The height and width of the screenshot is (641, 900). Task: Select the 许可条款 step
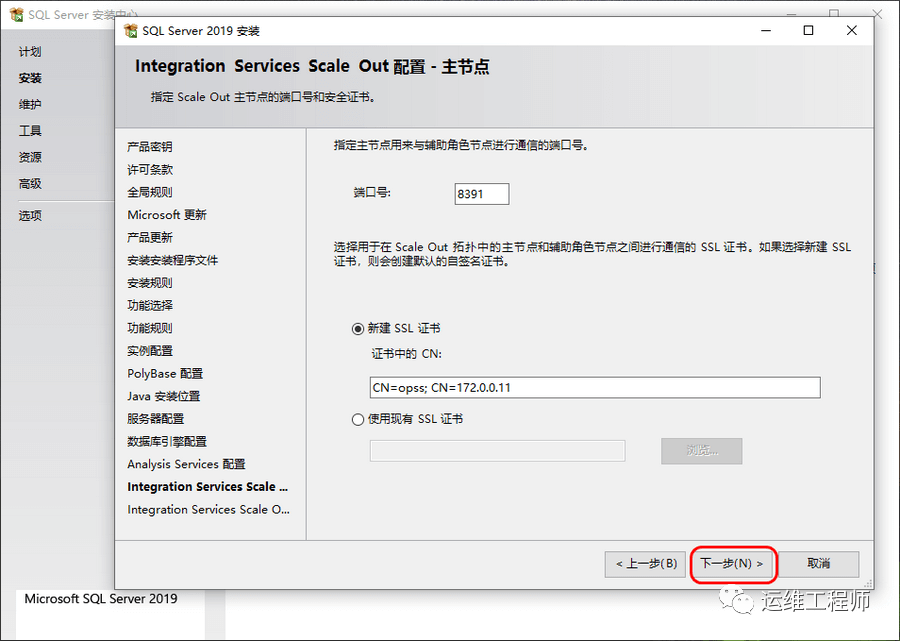(150, 170)
